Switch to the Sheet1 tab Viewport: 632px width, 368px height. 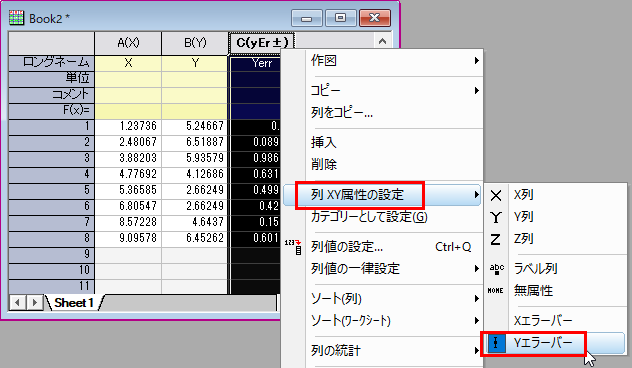(74, 303)
